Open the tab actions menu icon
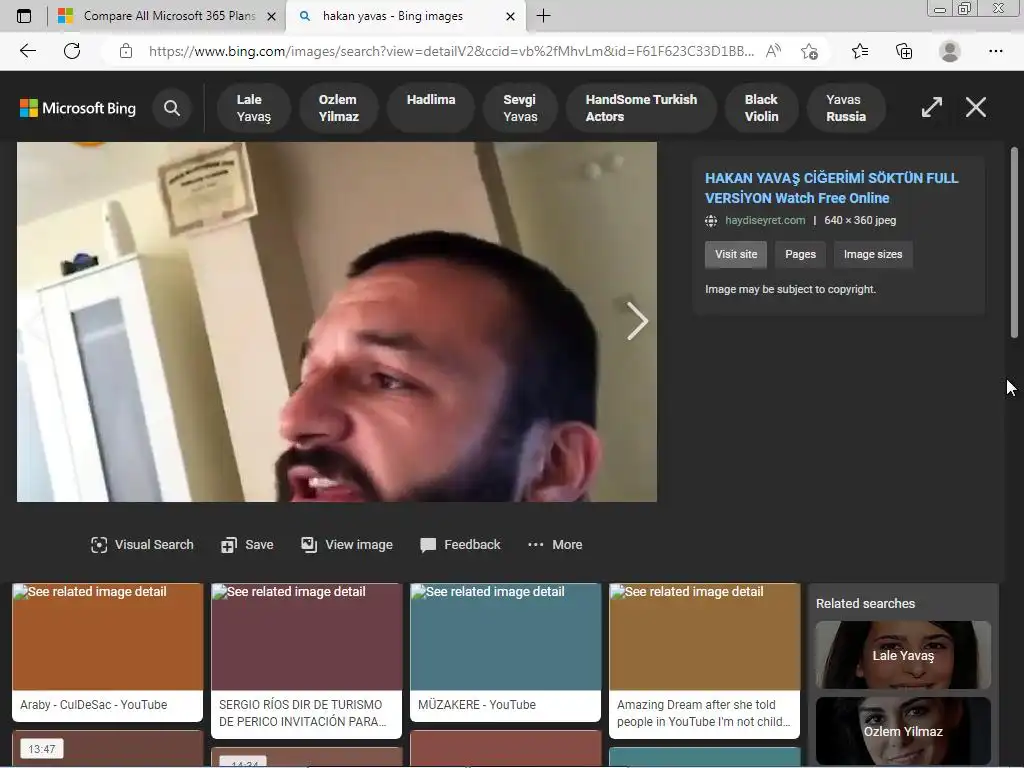Screen dimensions: 1024x768 24,16
